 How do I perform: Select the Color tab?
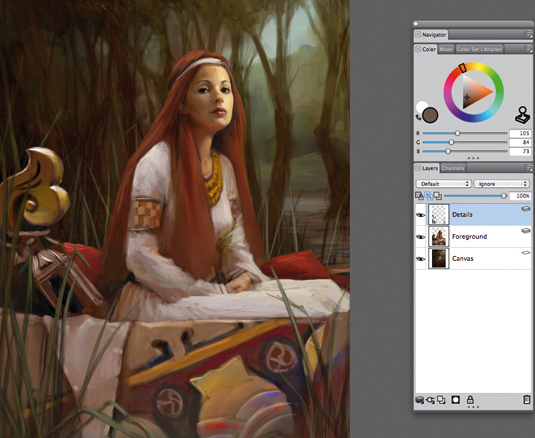[429, 49]
